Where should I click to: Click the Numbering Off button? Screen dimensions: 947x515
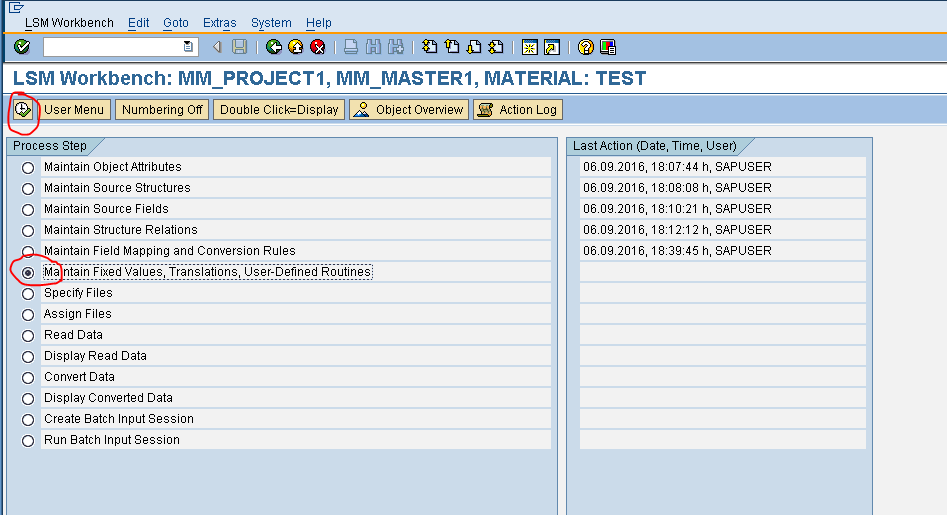tap(162, 110)
